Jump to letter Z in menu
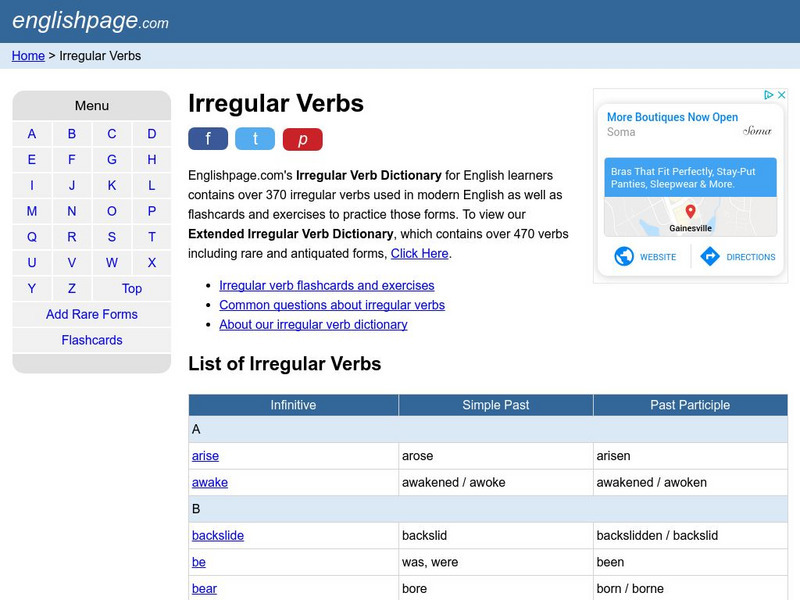This screenshot has width=800, height=600. [72, 288]
